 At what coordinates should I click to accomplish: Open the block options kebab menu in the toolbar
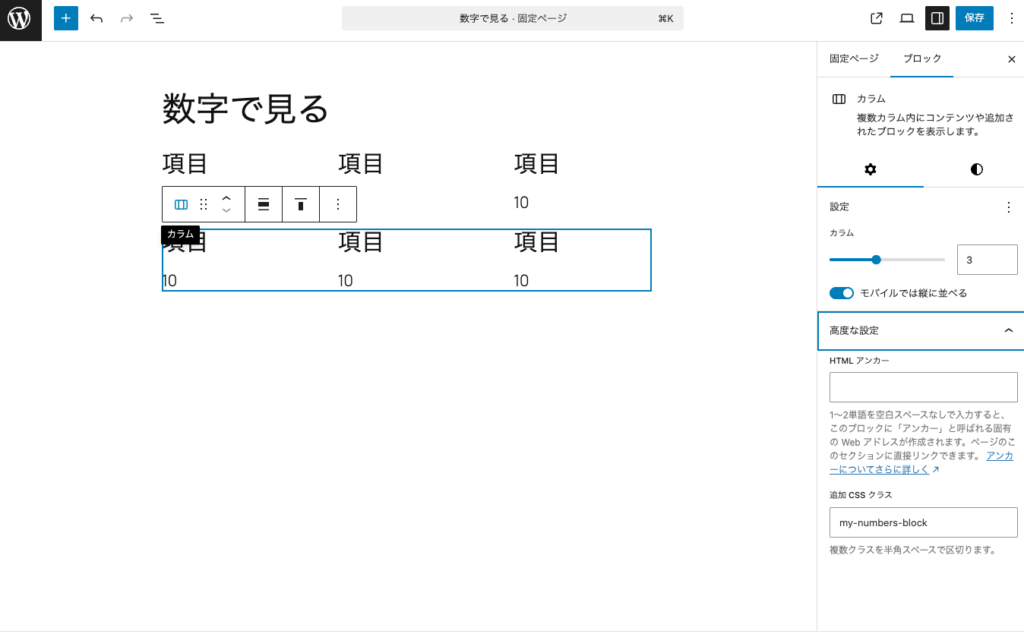(x=338, y=204)
